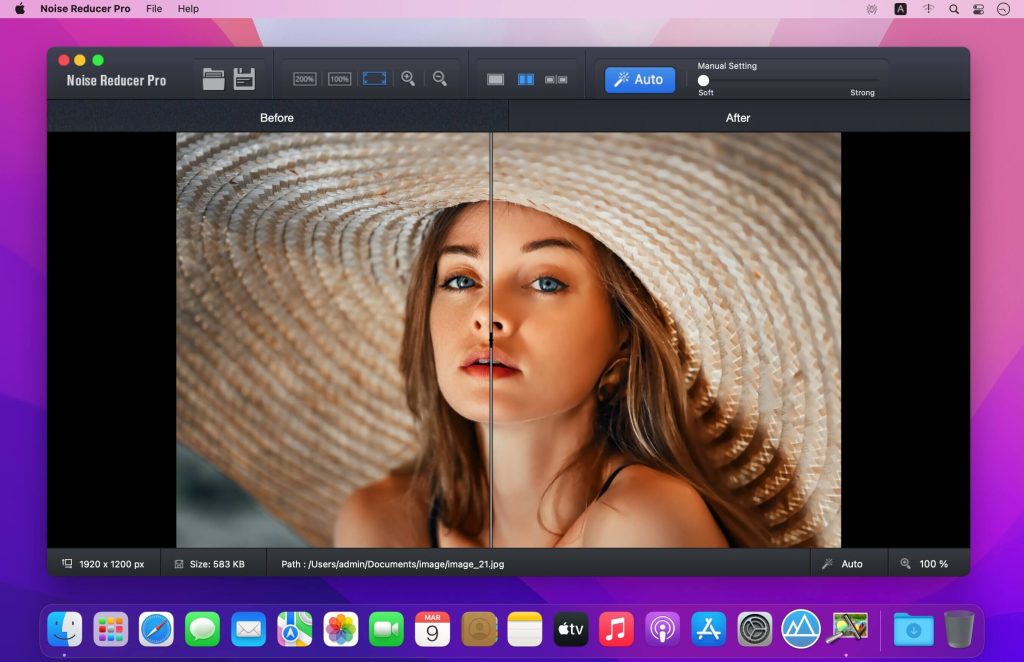Click the fit-to-window zoom icon
This screenshot has height=662, width=1024.
[375, 79]
